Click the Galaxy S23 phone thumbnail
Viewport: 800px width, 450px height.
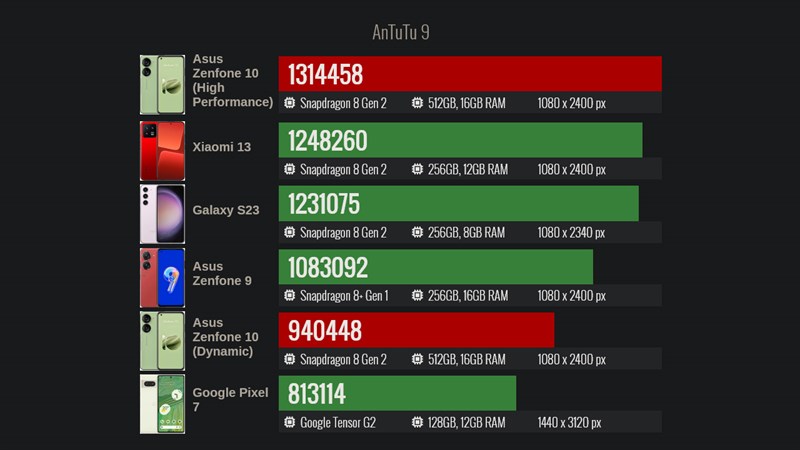tap(162, 214)
